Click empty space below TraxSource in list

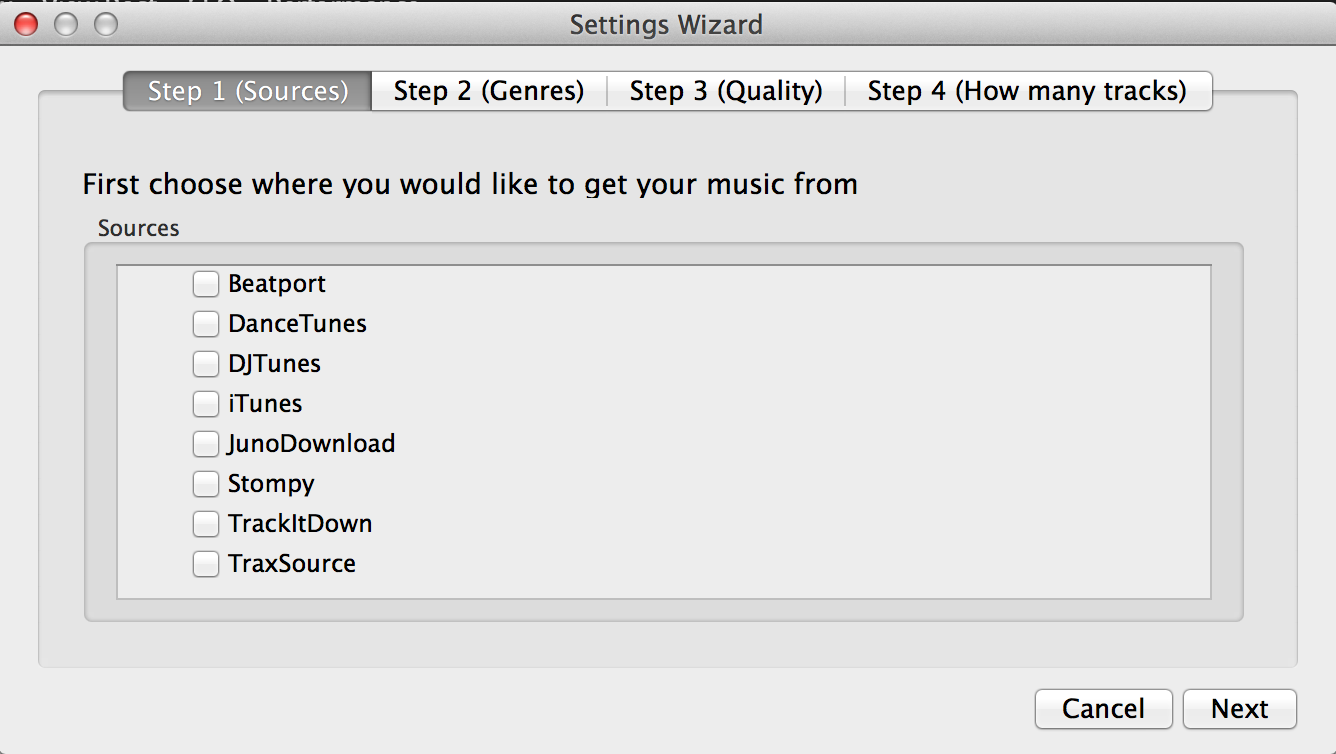point(664,589)
